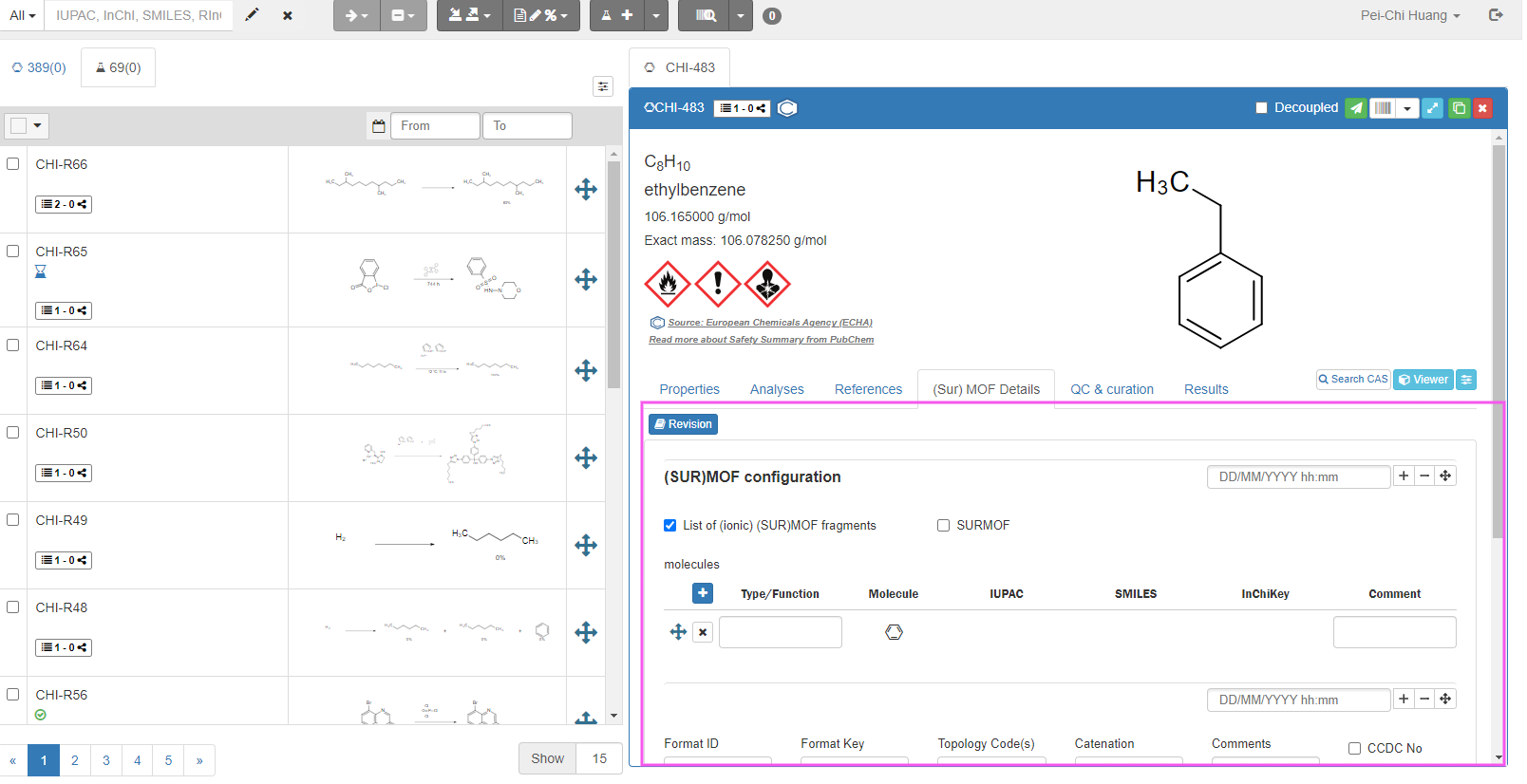Toggle fullscreen for CHI-483 panel
The image size is (1527, 784).
1433,108
